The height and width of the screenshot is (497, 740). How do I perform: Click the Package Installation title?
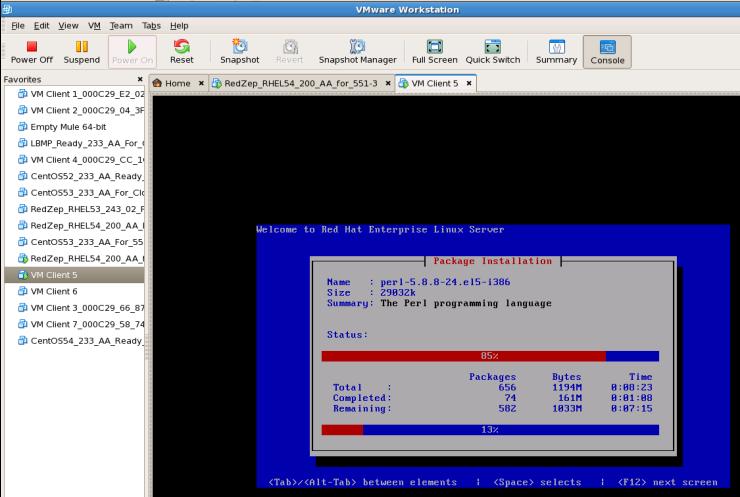[x=492, y=261]
